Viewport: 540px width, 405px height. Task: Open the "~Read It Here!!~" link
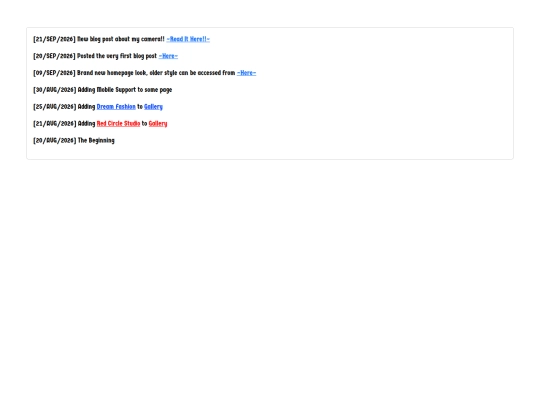(188, 39)
